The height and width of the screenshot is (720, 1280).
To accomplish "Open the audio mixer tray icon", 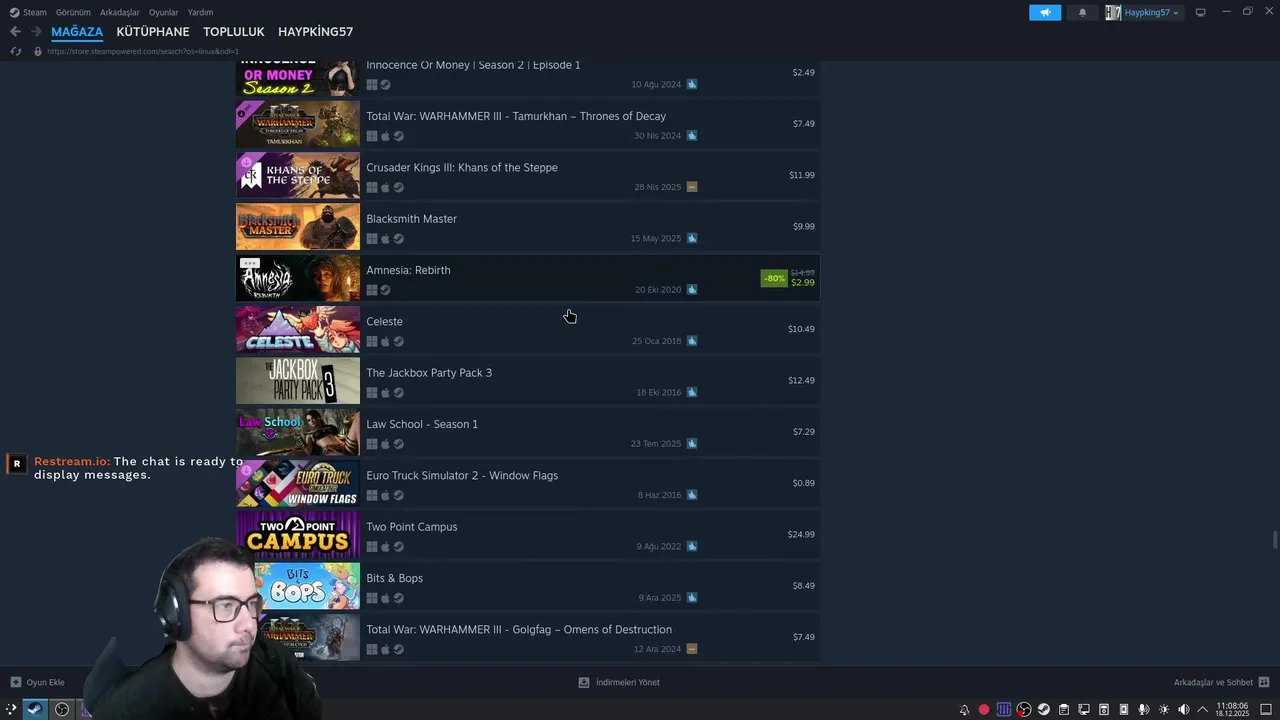I will pyautogui.click(x=1004, y=709).
